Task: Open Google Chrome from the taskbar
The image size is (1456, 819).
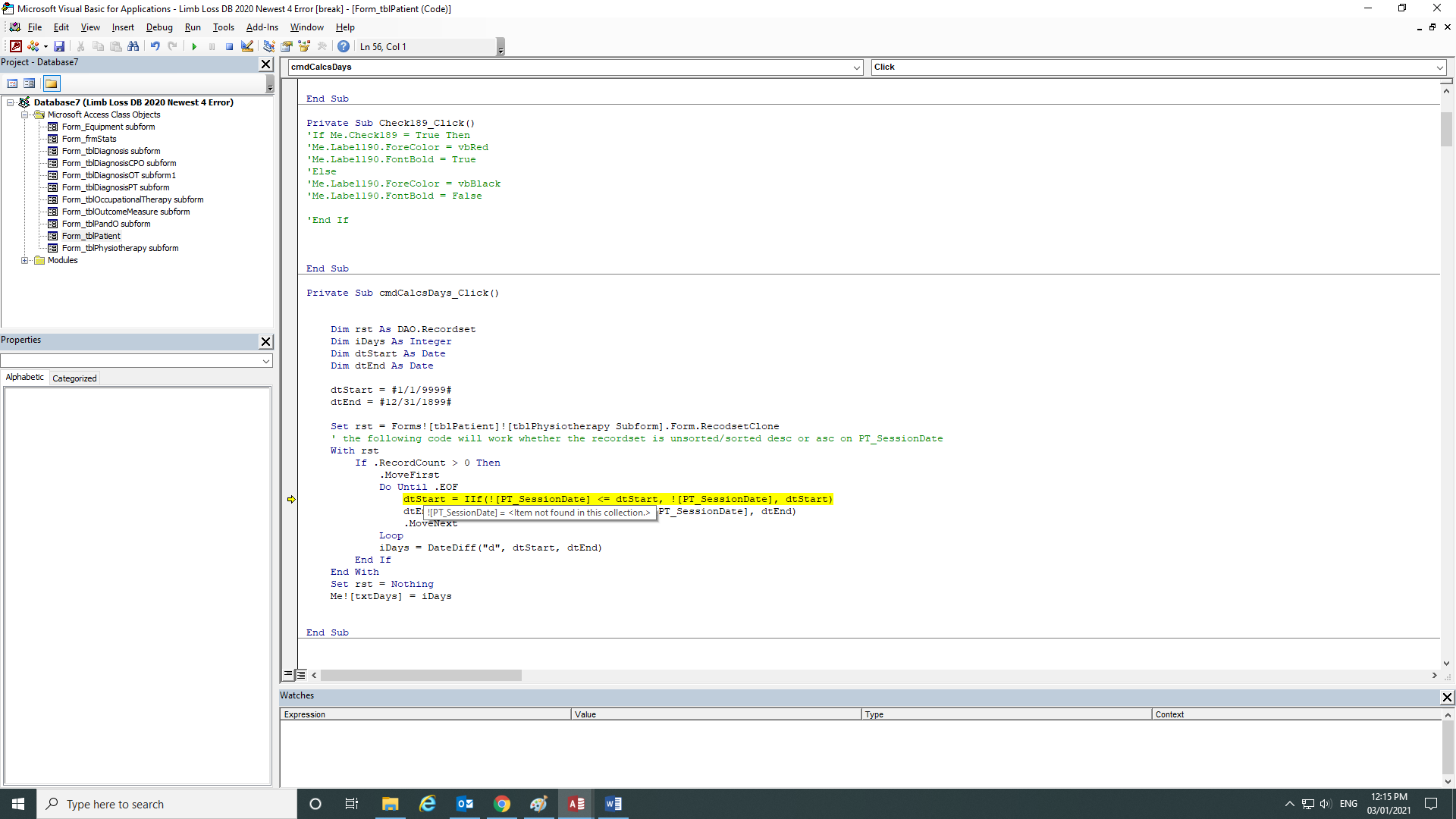Action: coord(502,804)
